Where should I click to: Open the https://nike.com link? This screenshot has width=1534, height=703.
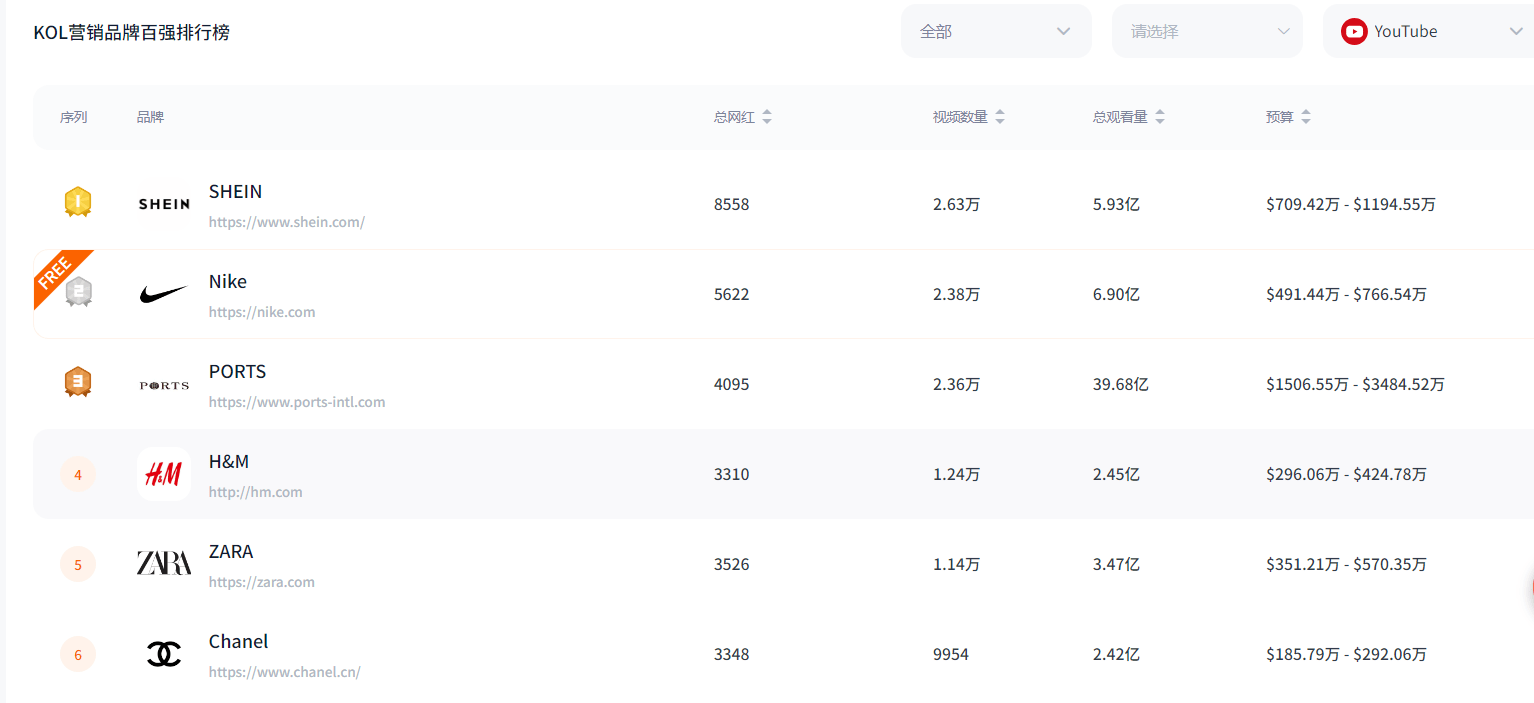click(262, 312)
